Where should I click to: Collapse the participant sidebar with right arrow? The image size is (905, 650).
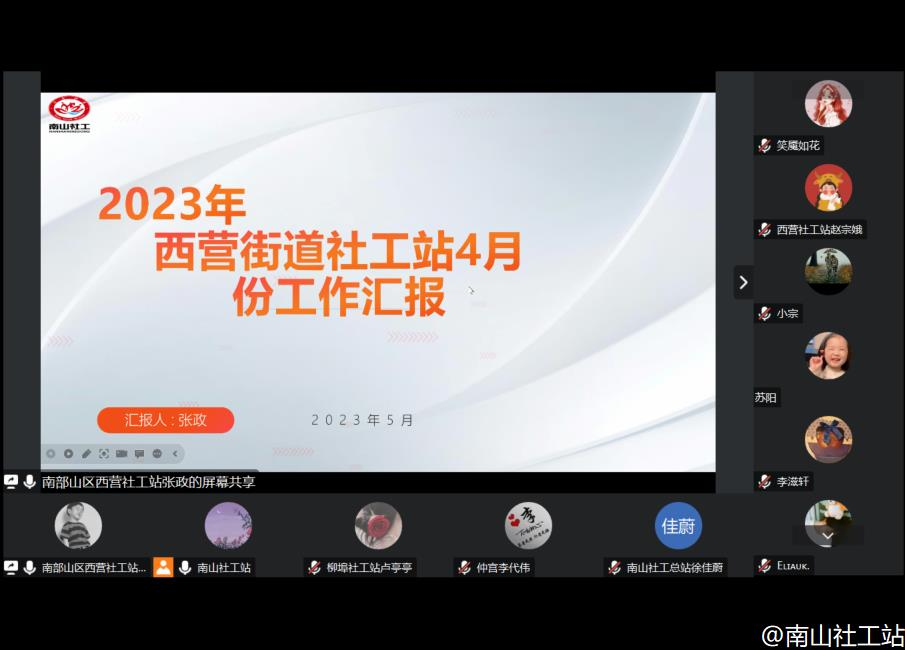click(743, 282)
